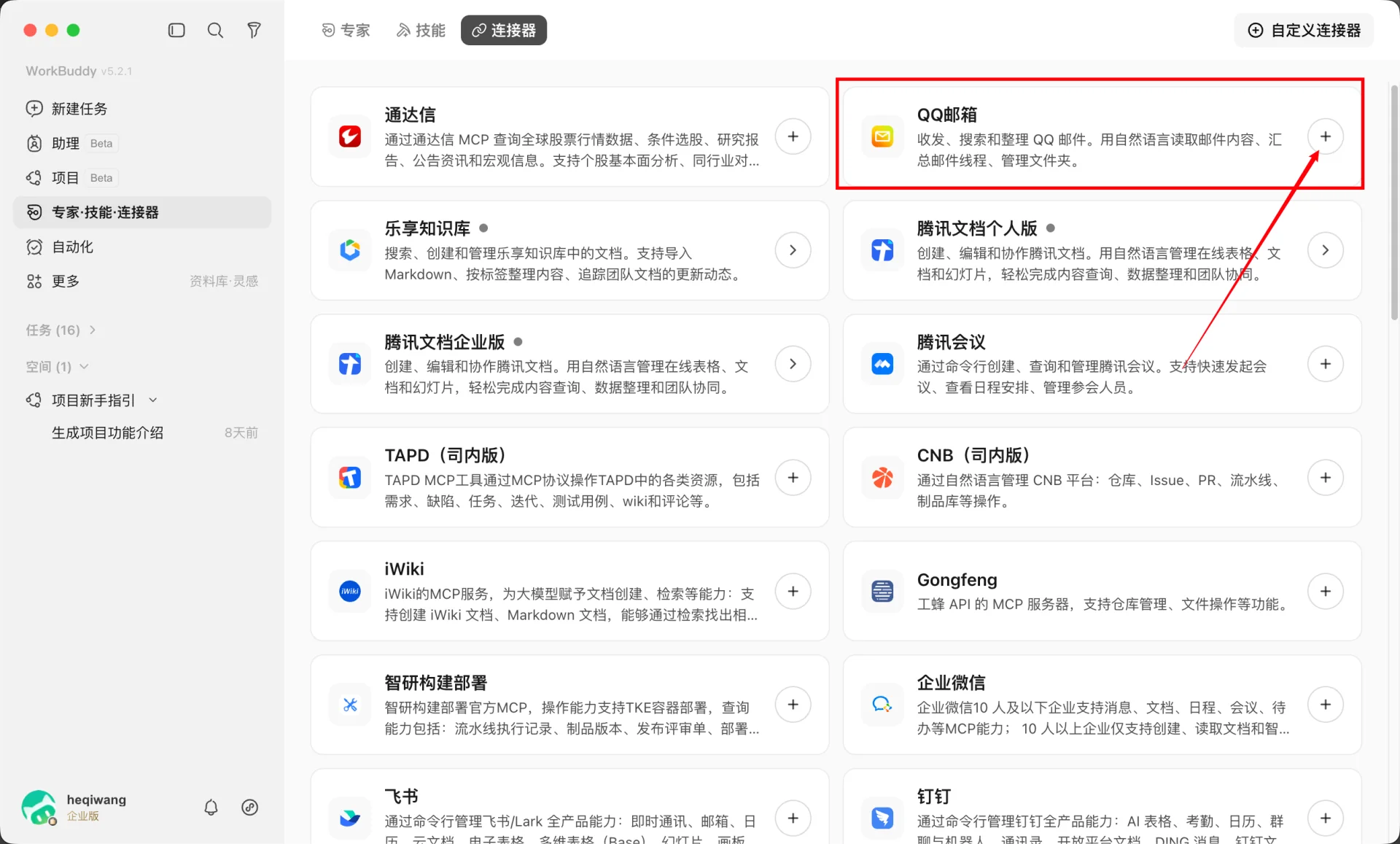Image resolution: width=1400 pixels, height=844 pixels.
Task: Click the 腾讯文档个人版 icon
Action: coord(882,250)
